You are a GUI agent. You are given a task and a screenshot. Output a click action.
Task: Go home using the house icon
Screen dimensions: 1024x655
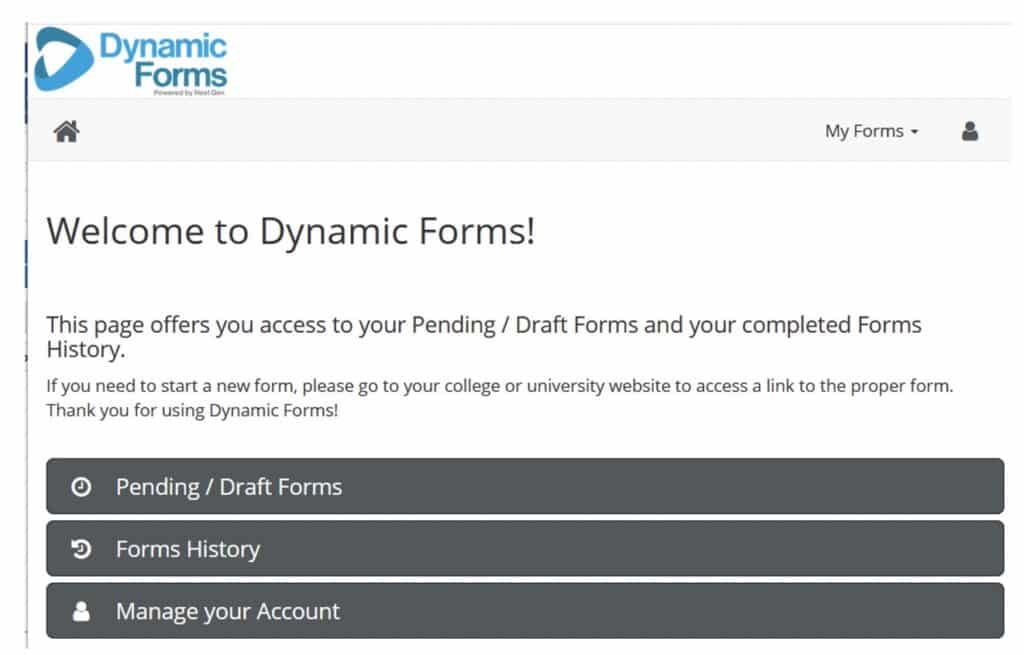(x=67, y=131)
